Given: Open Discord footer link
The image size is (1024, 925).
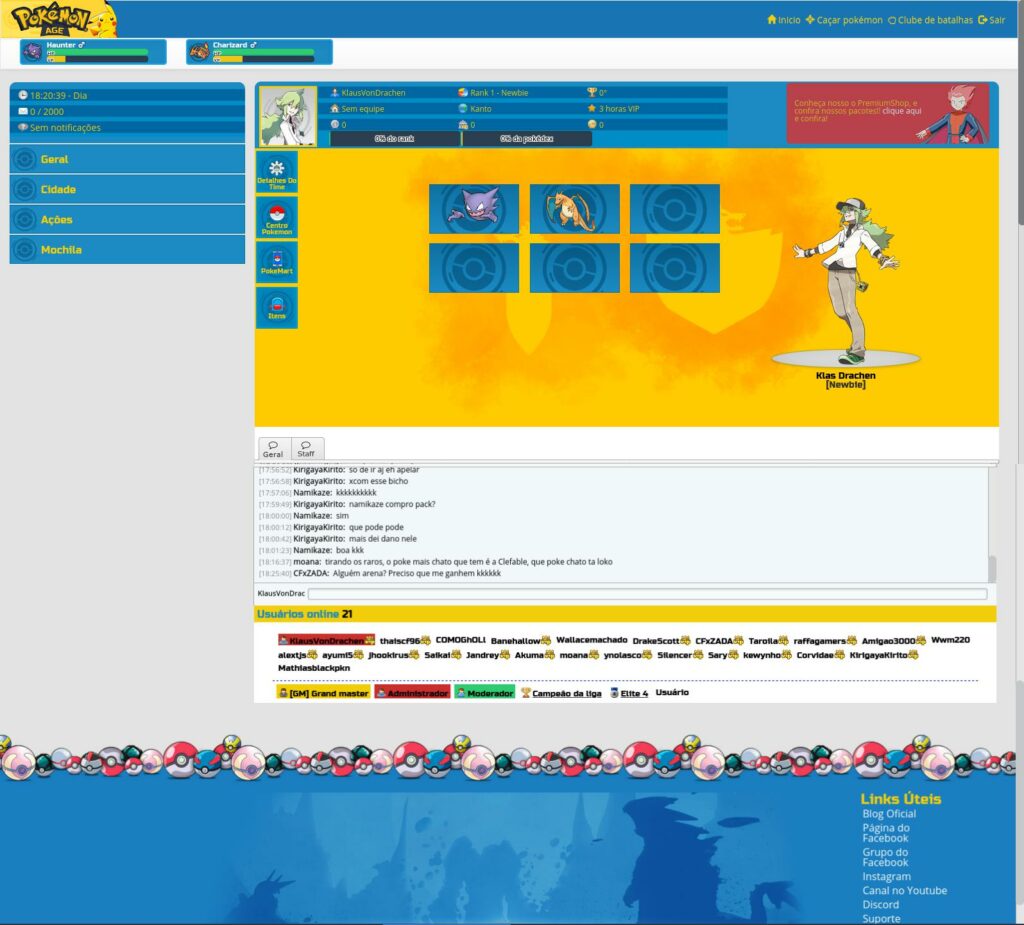Looking at the screenshot, I should pos(880,905).
